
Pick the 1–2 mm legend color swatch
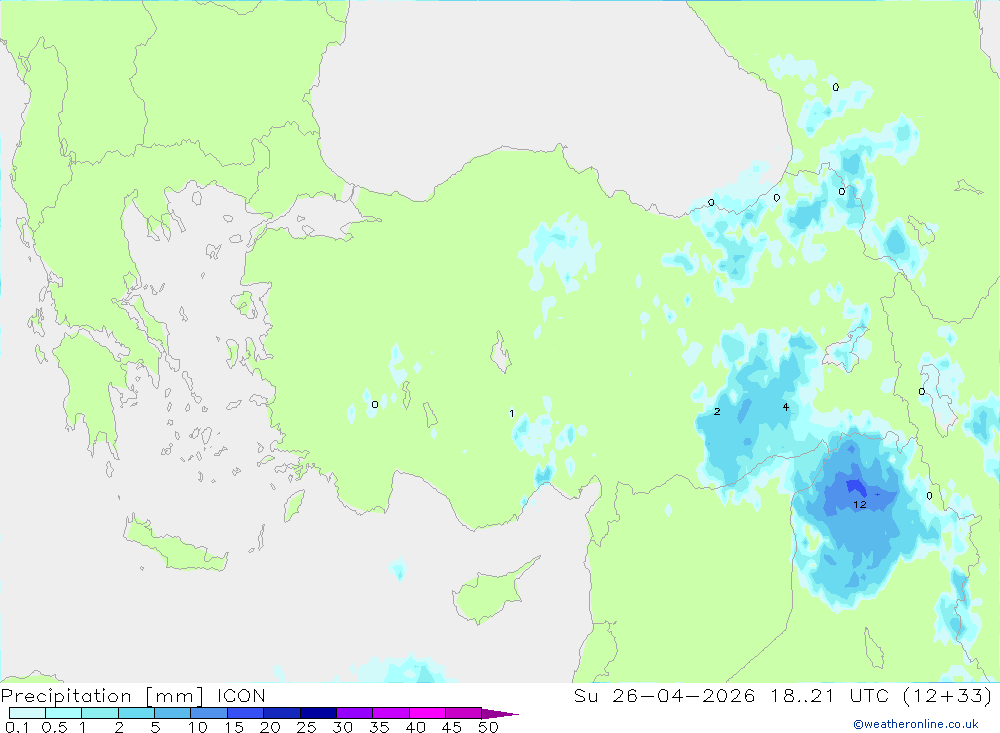point(99,713)
